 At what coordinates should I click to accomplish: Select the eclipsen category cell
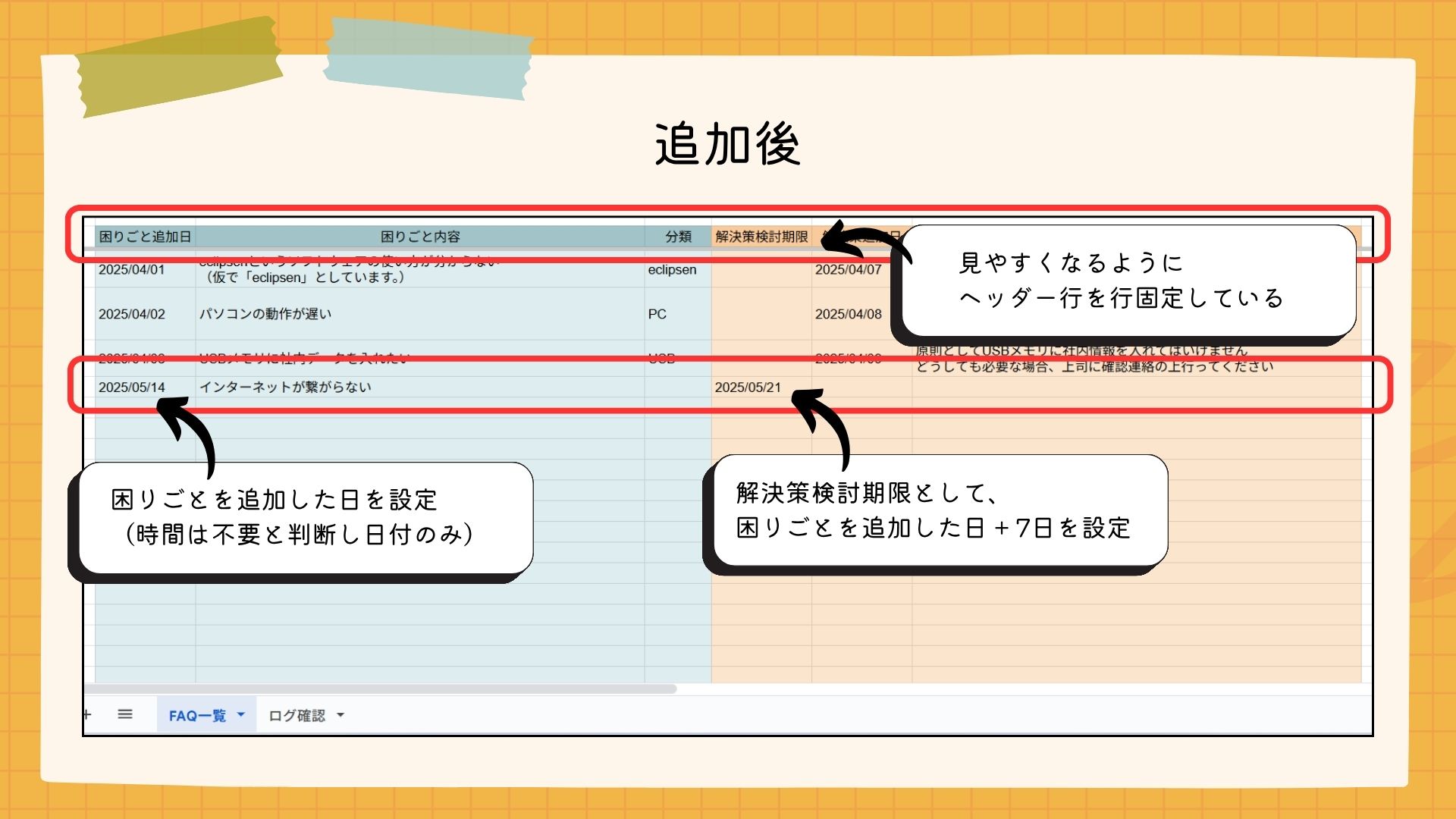[672, 270]
